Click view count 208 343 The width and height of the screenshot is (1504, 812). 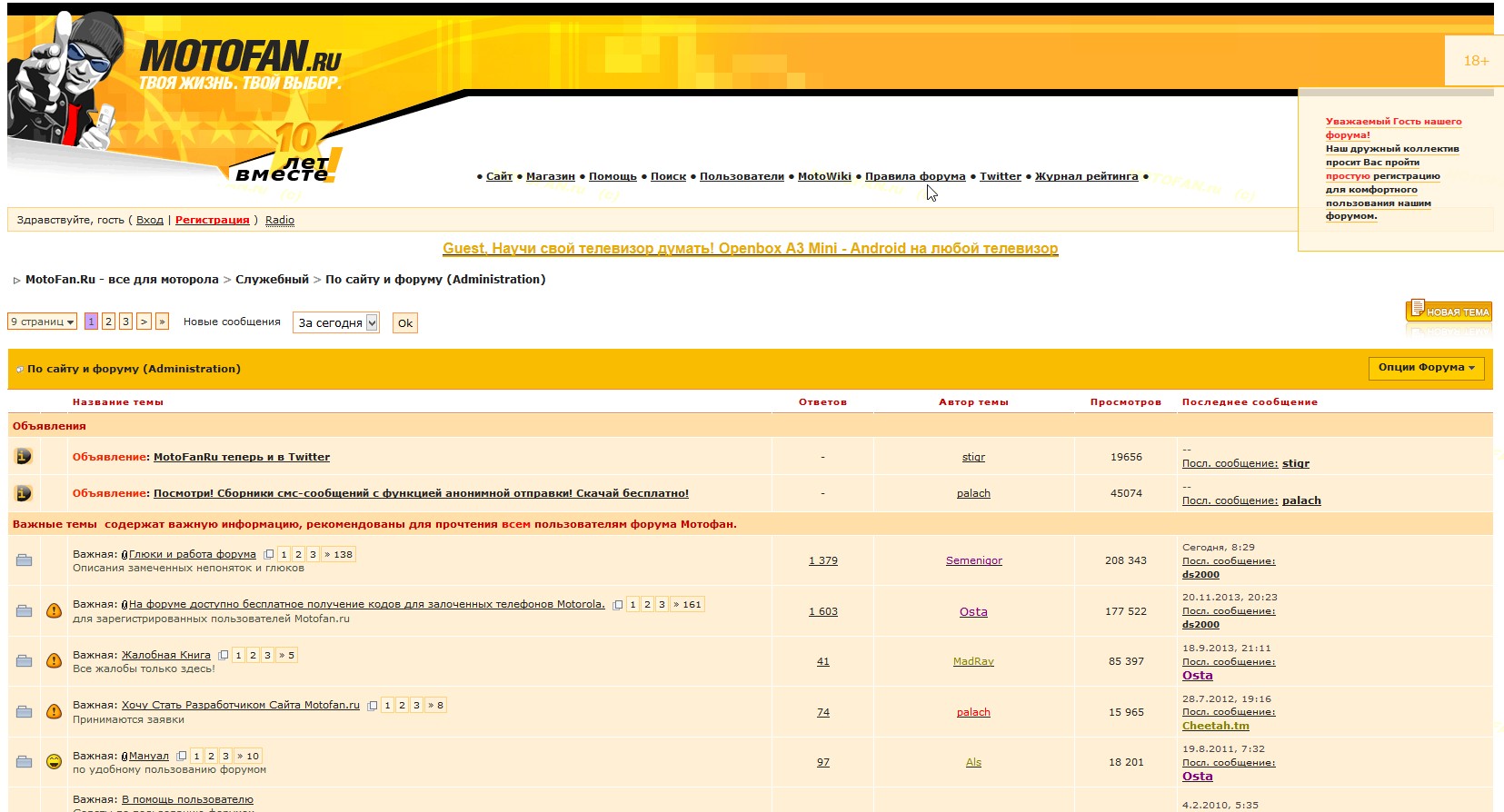[1126, 560]
